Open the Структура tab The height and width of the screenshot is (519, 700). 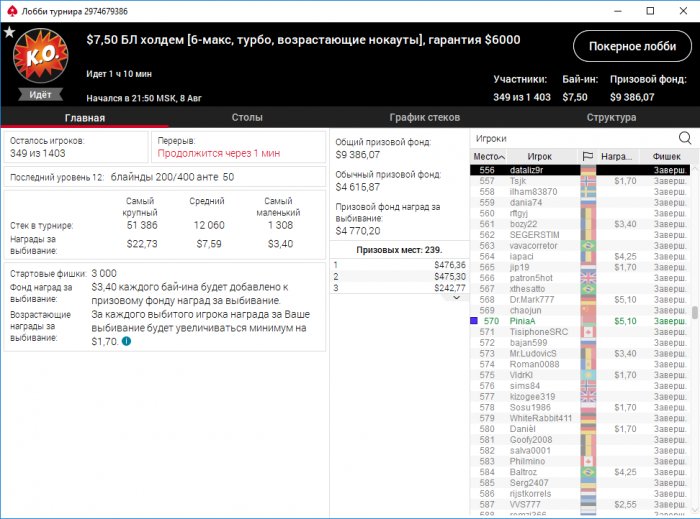click(611, 117)
